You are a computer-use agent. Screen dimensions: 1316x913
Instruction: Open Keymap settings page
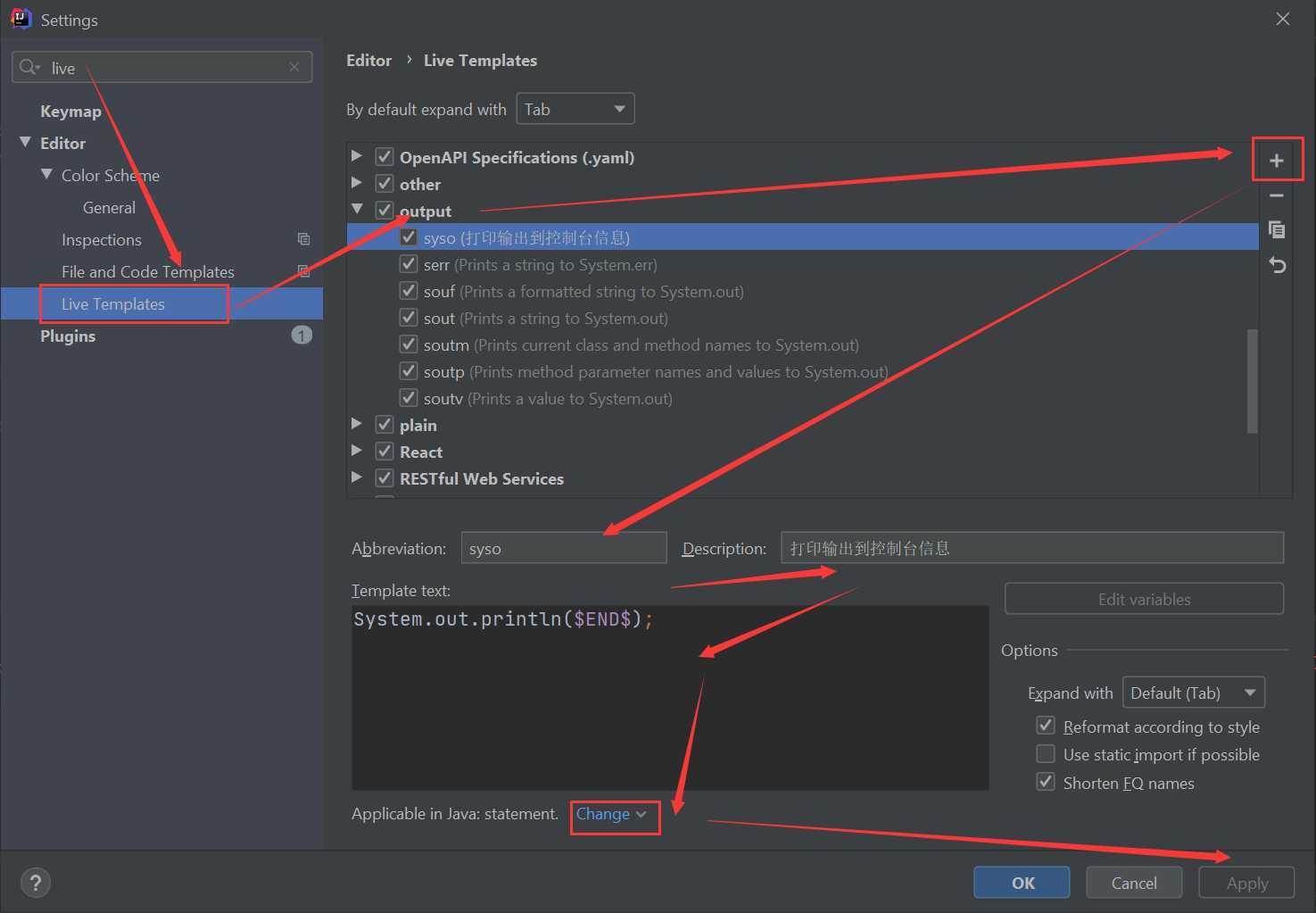[x=70, y=111]
